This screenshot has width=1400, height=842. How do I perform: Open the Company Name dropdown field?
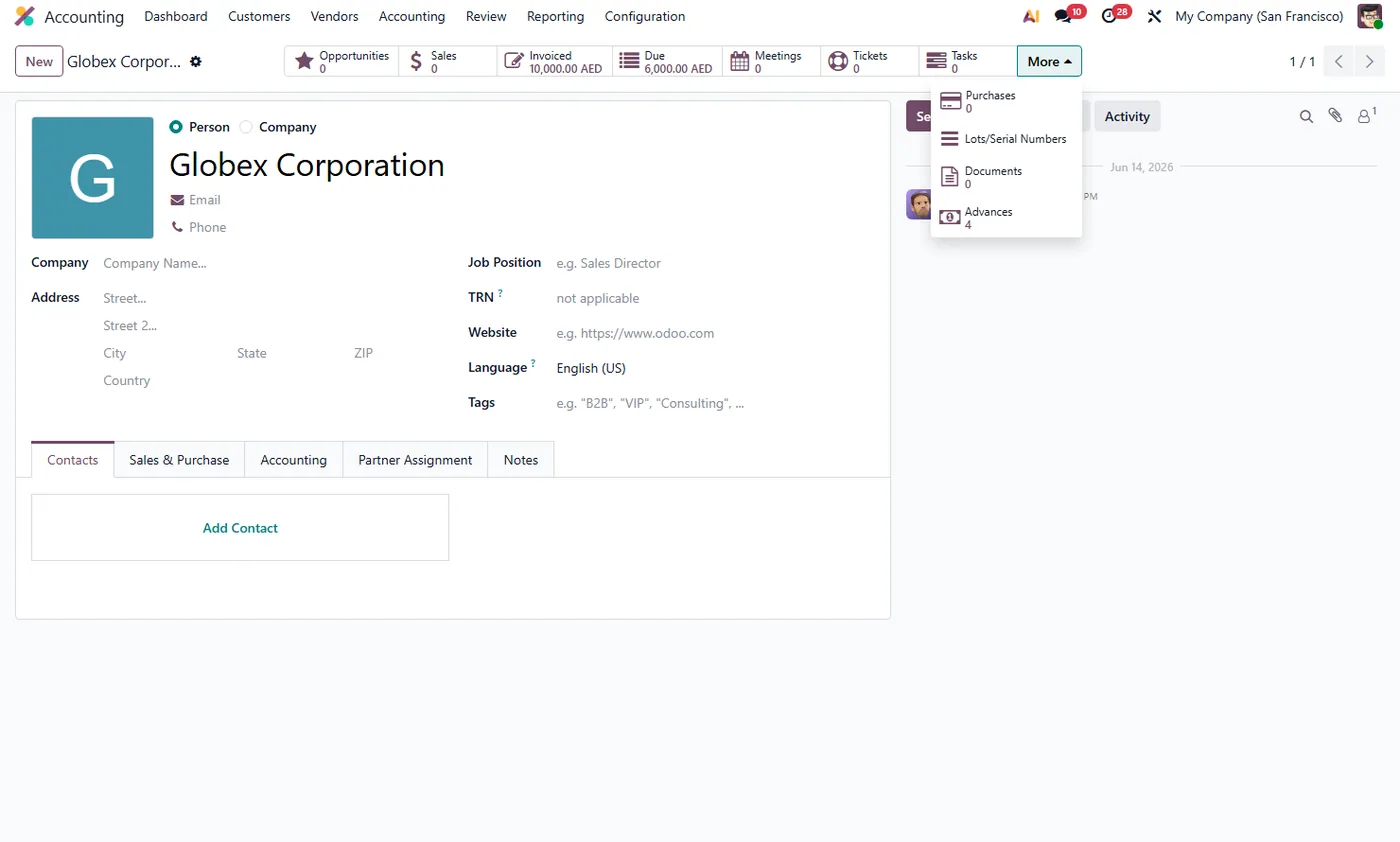tap(272, 264)
